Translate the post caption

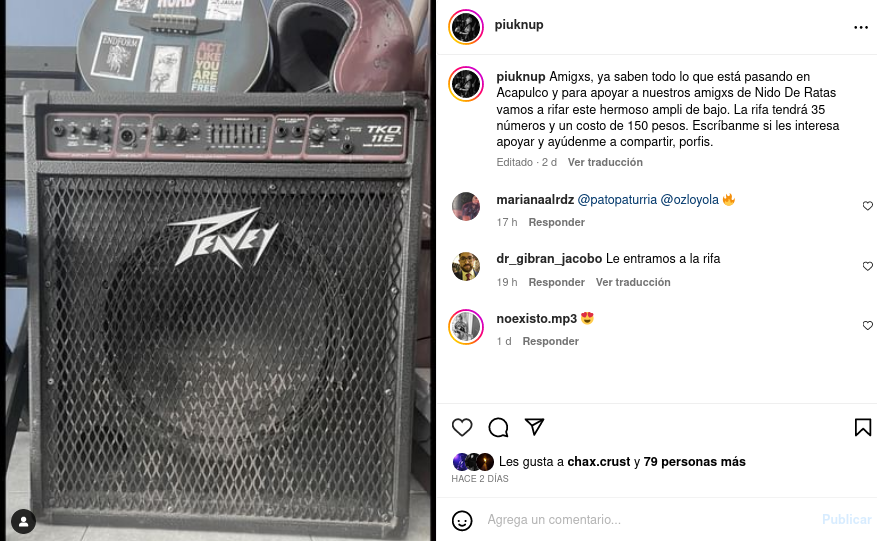click(605, 162)
